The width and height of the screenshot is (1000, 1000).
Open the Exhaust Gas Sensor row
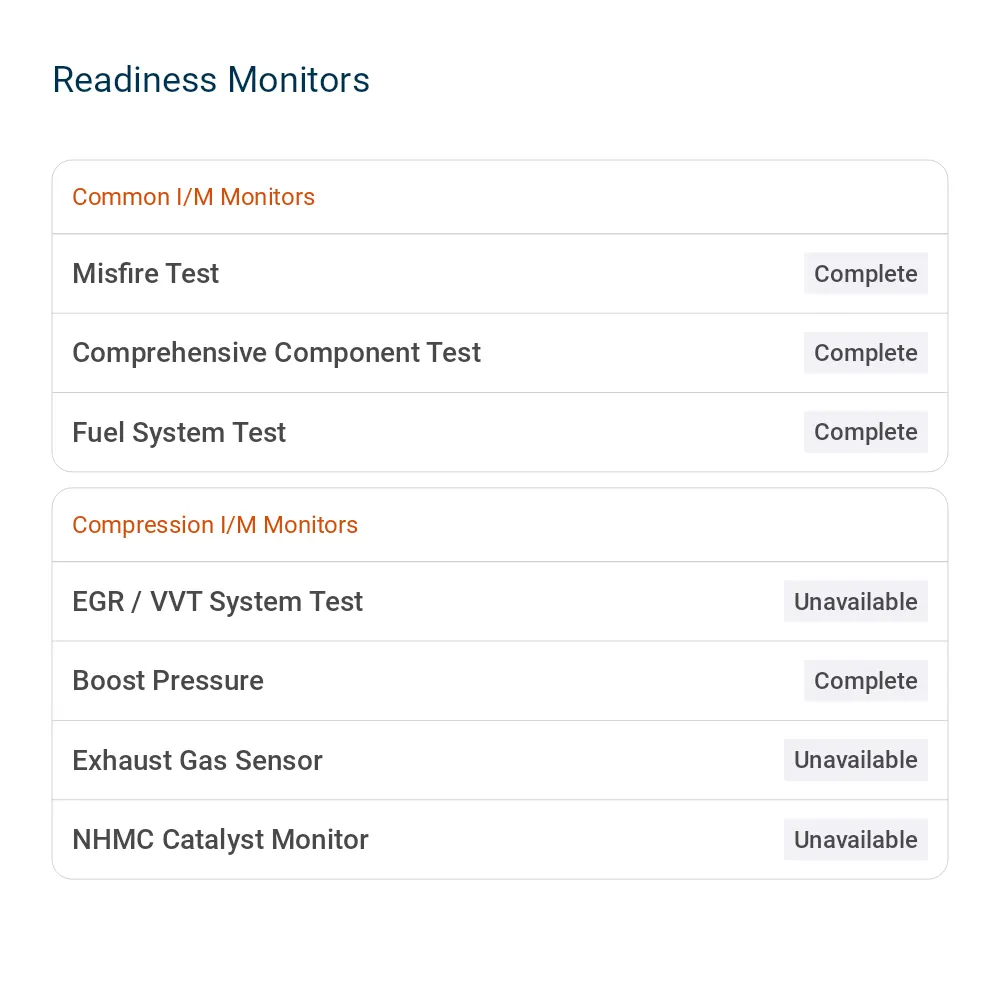500,760
